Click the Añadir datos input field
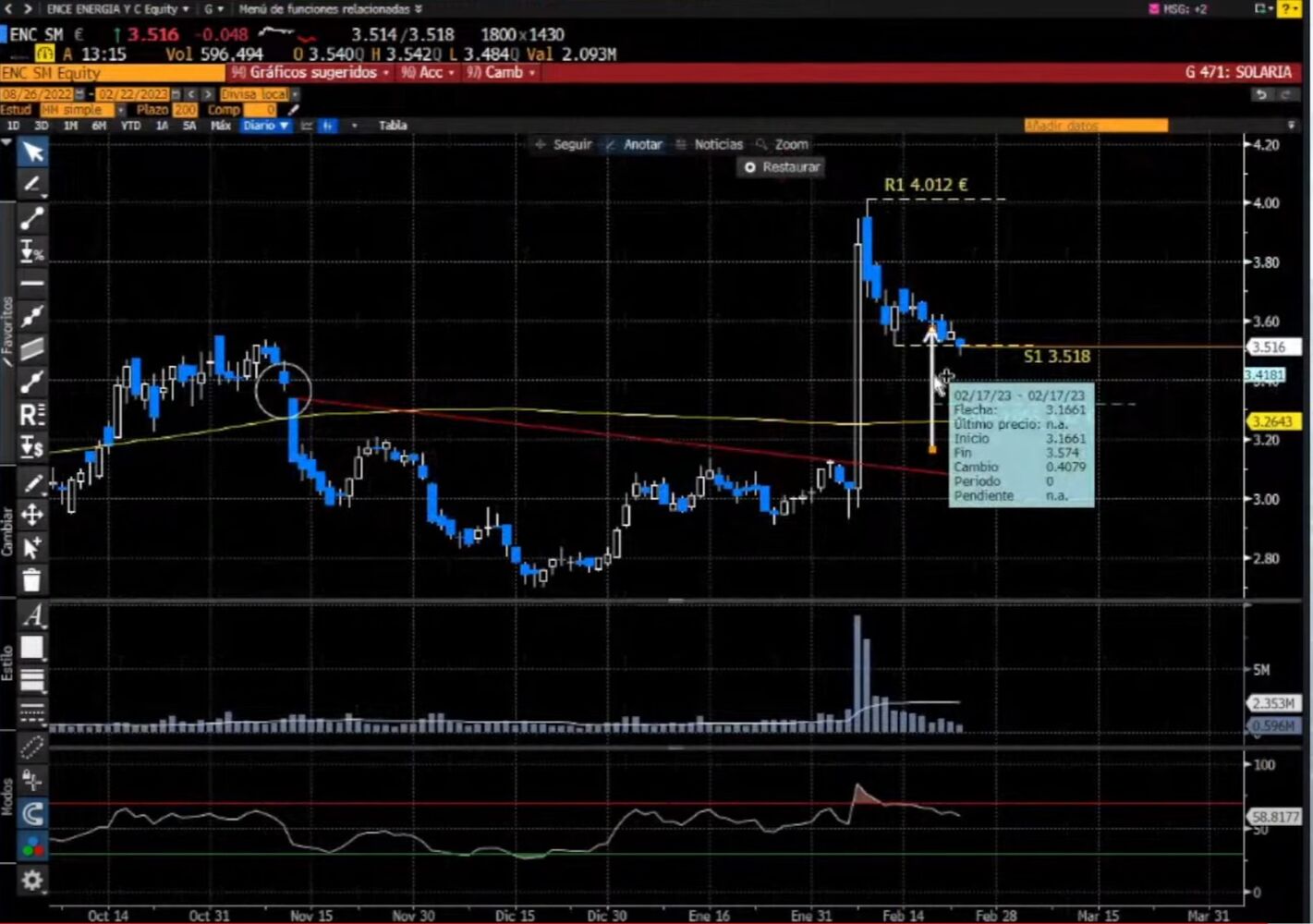 click(x=1096, y=126)
